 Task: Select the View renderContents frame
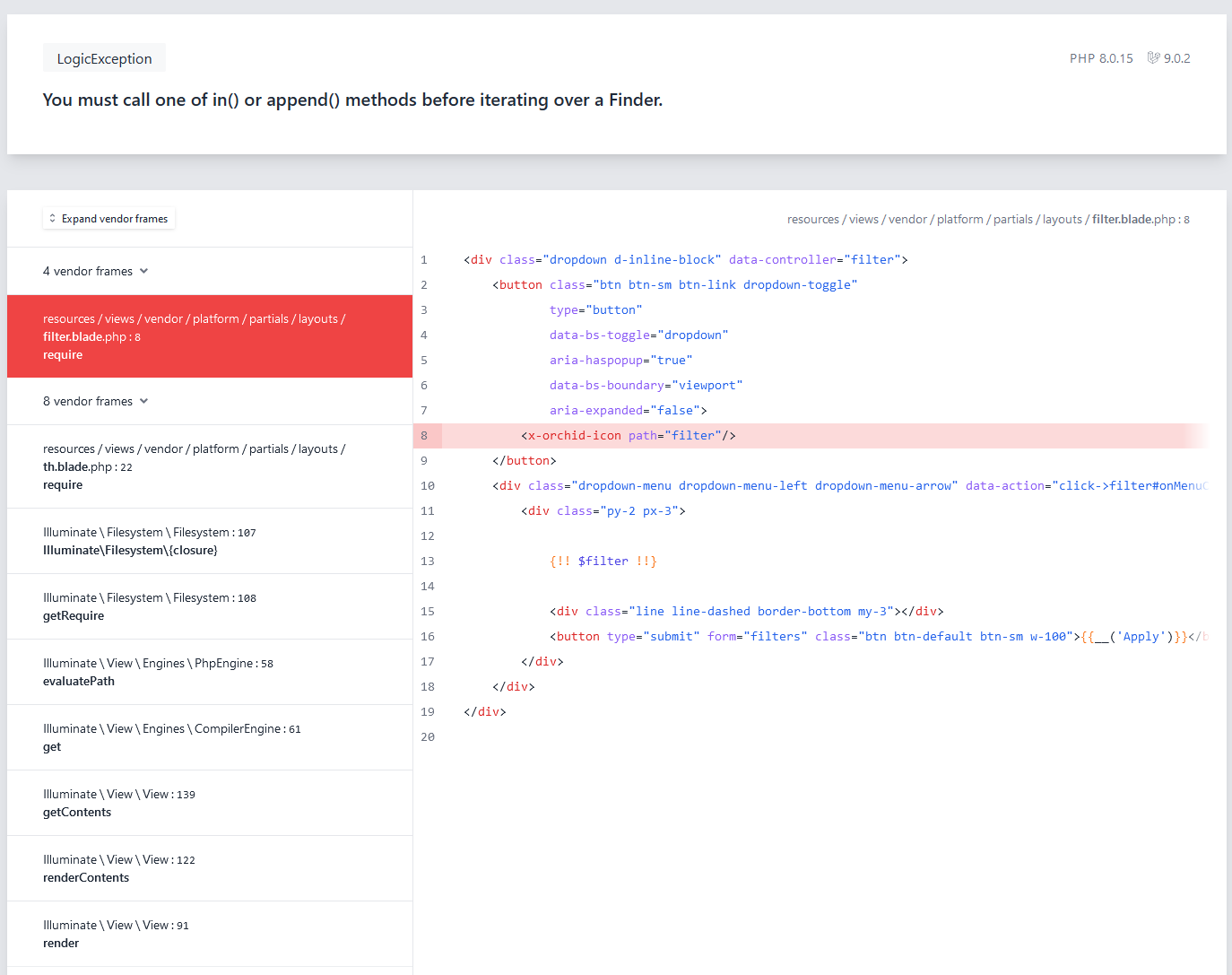[x=209, y=868]
